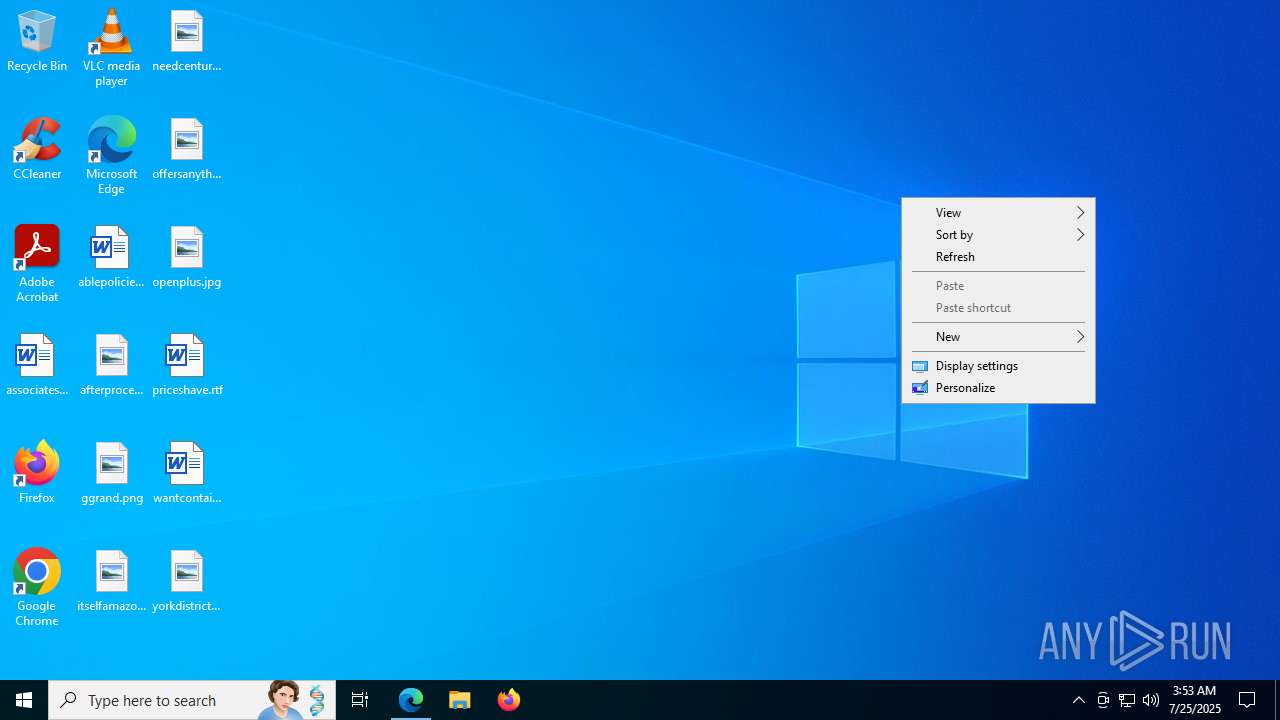The height and width of the screenshot is (720, 1280).
Task: Select the Microsoft Edge desktop shortcut
Action: [x=111, y=156]
